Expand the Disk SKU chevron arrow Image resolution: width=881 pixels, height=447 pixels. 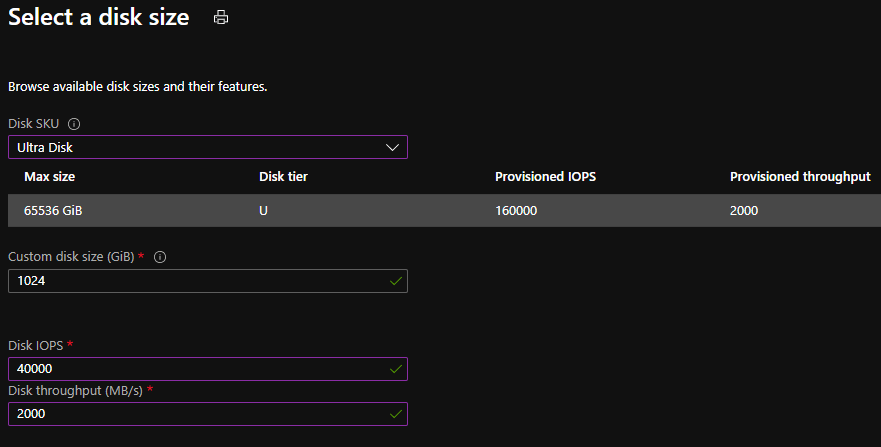pos(392,147)
